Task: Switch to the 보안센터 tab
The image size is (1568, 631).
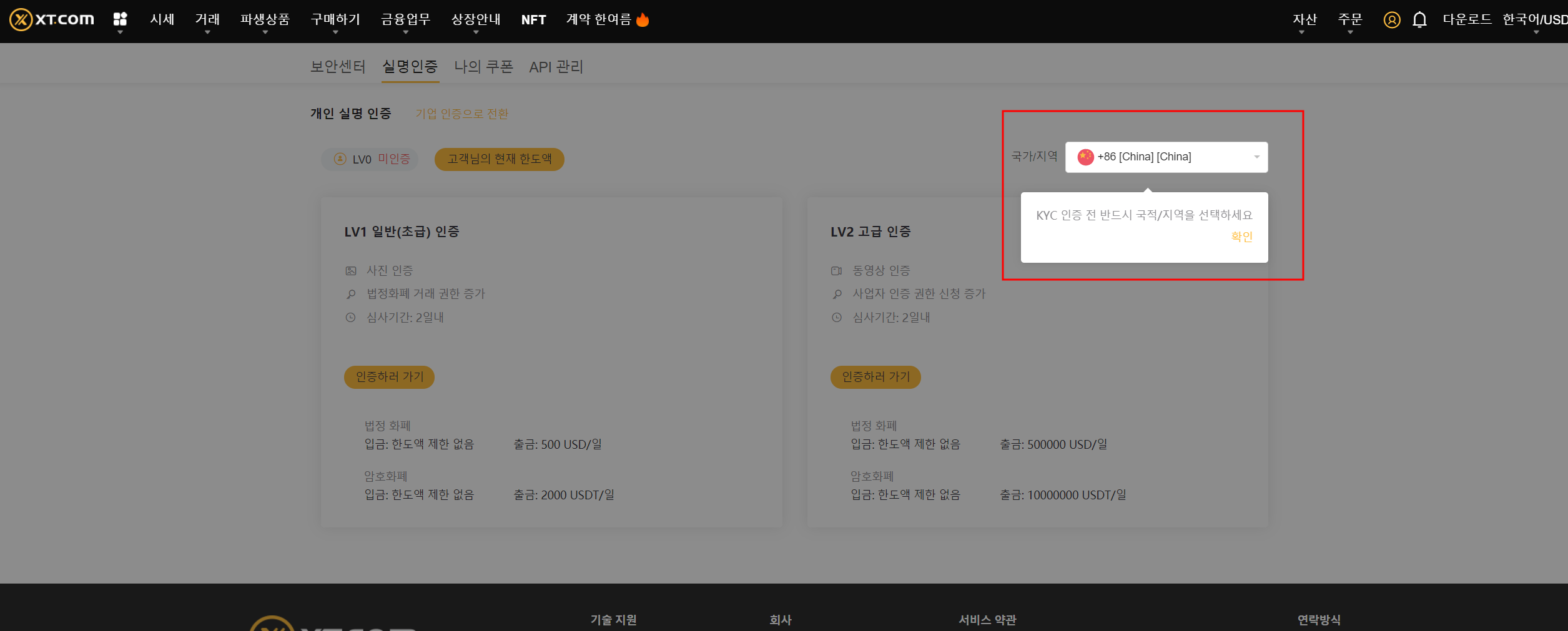Action: click(x=338, y=66)
